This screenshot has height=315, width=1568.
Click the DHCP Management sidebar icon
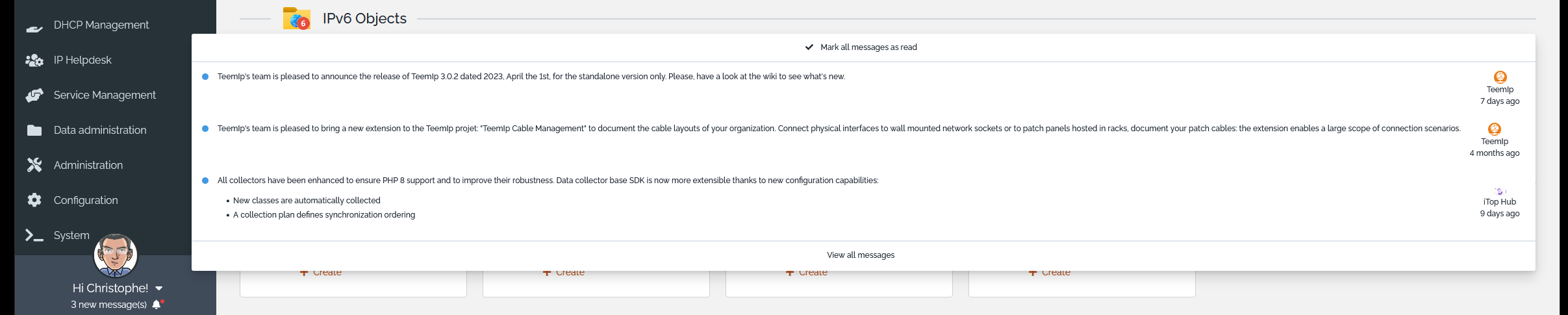click(x=34, y=26)
